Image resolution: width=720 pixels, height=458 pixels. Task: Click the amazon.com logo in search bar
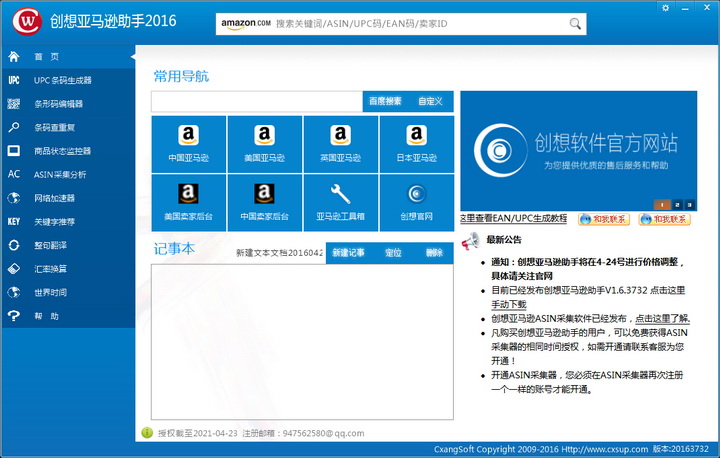coord(246,23)
